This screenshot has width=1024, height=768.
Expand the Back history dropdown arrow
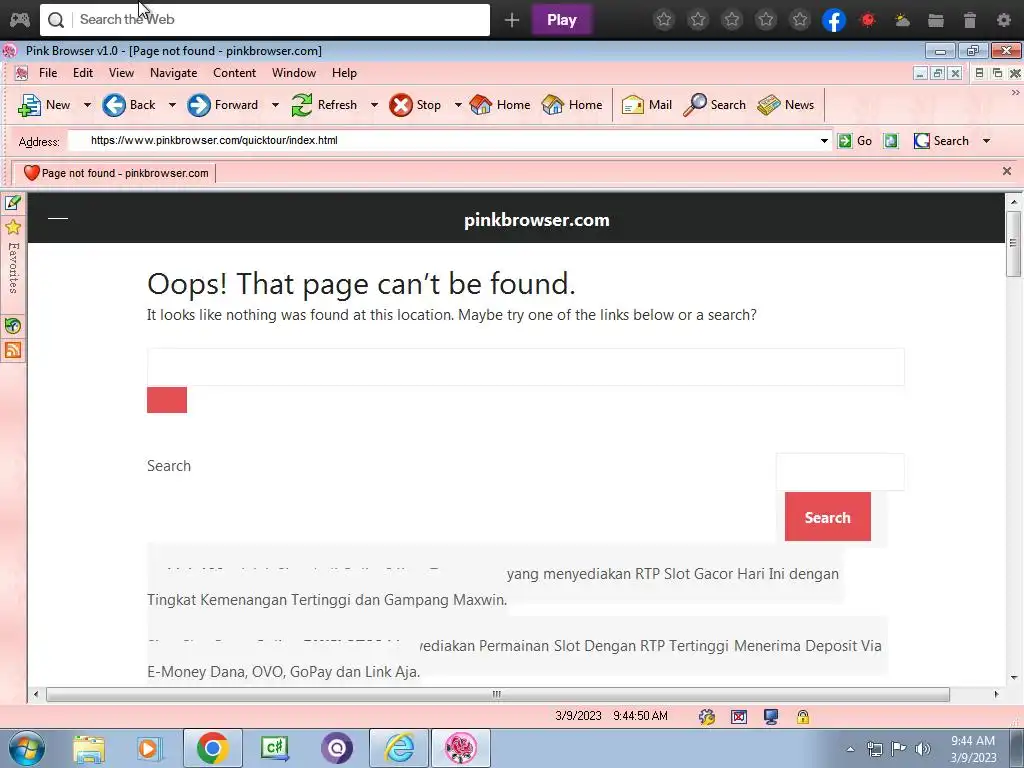(172, 105)
